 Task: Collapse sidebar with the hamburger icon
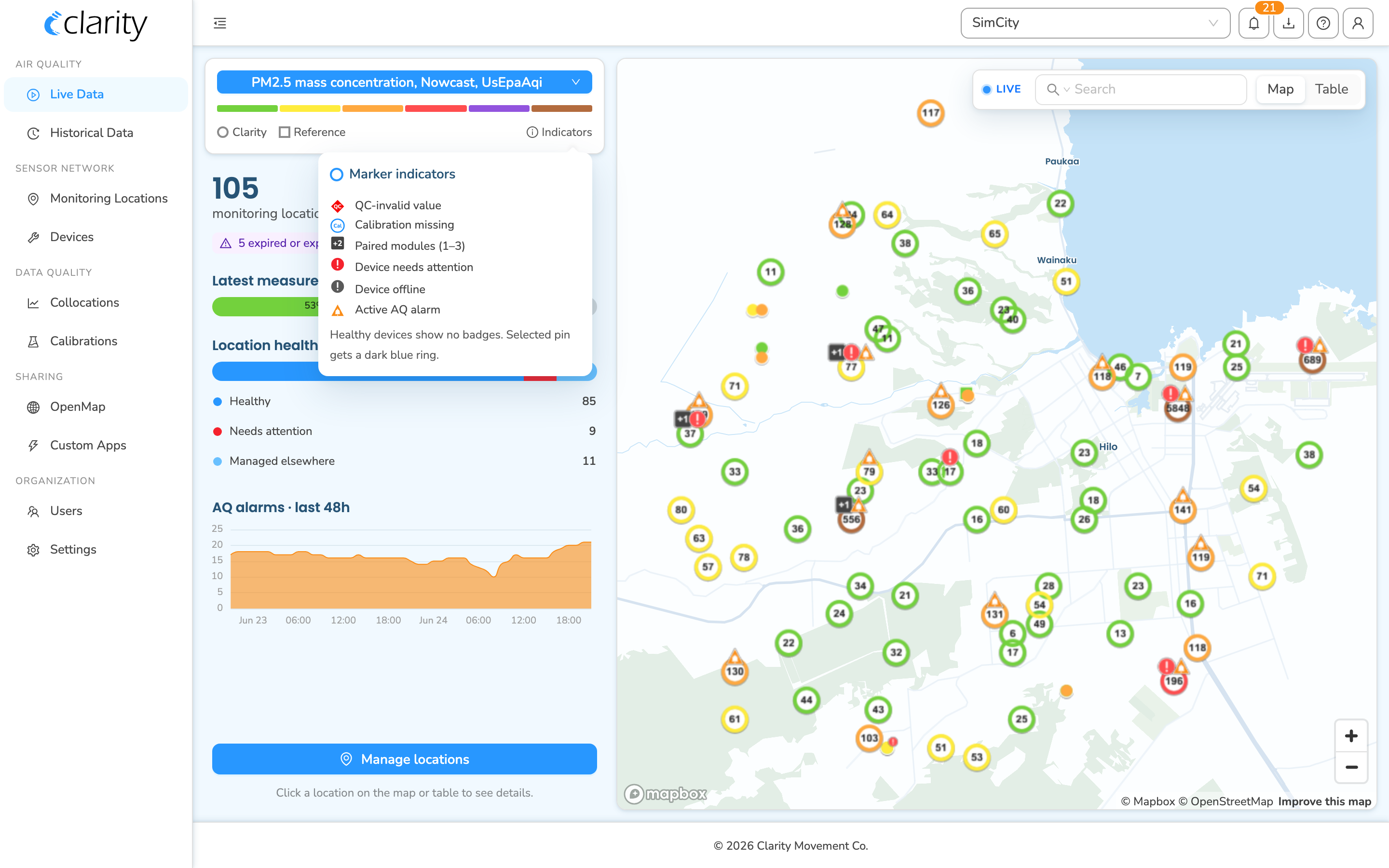pos(220,23)
